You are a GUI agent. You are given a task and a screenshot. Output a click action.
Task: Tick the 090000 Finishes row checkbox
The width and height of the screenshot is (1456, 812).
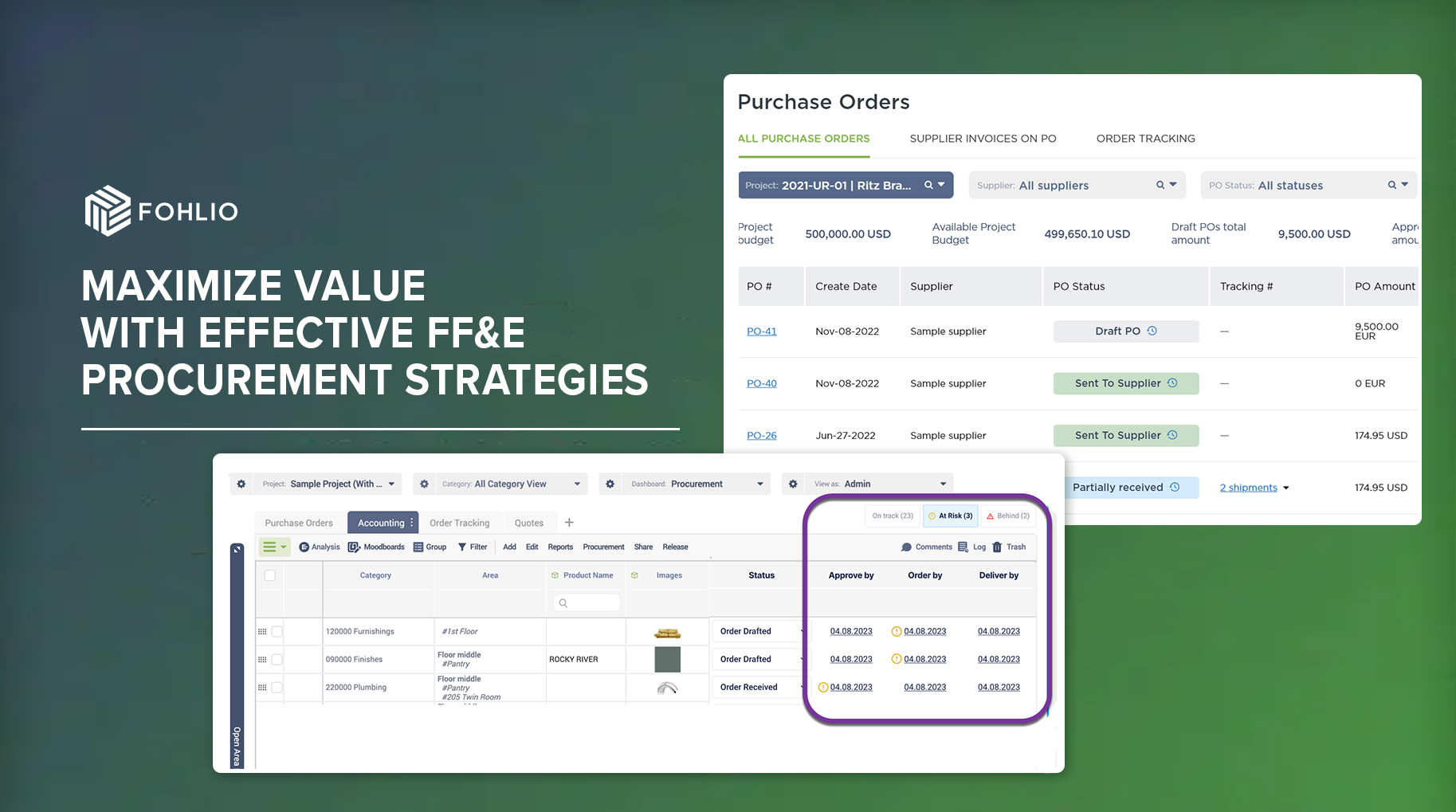pos(277,659)
